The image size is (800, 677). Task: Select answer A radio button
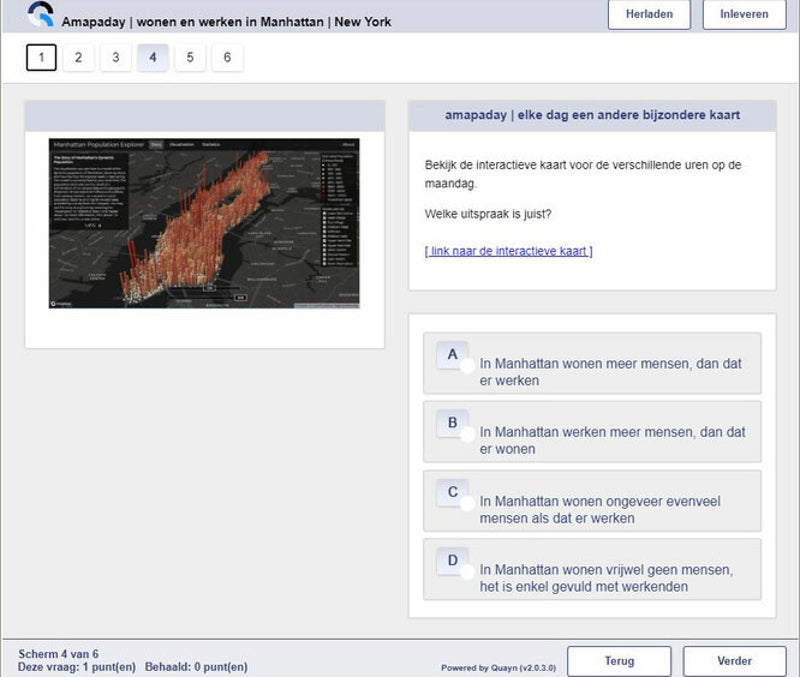[466, 365]
